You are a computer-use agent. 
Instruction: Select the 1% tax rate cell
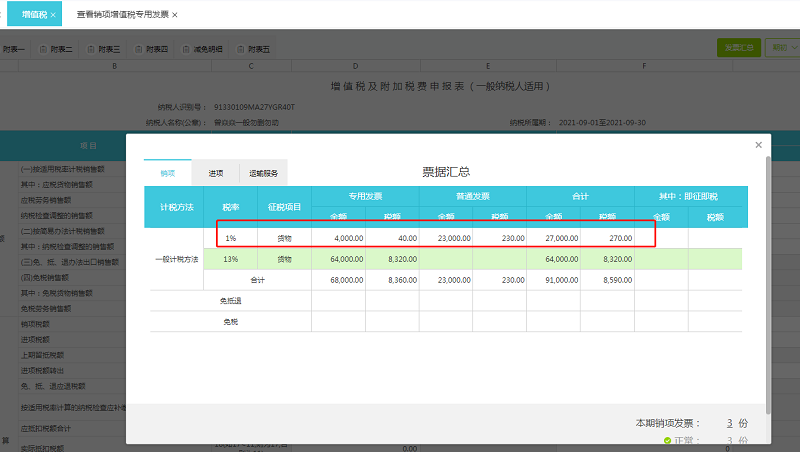pos(230,239)
